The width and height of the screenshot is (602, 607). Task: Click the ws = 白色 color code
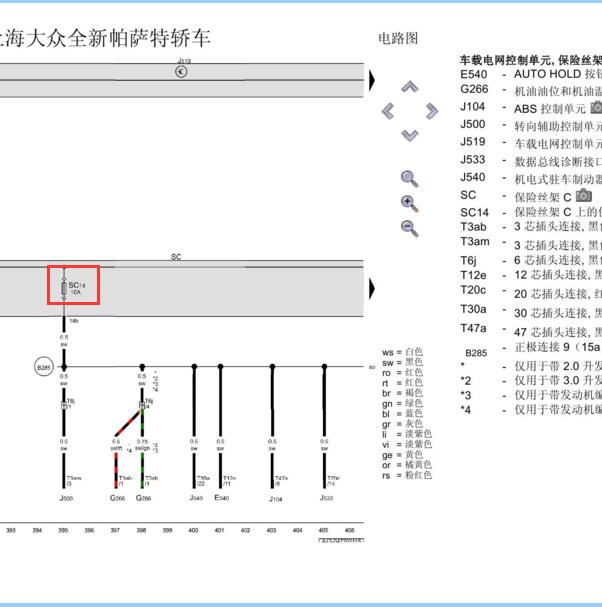(x=402, y=352)
